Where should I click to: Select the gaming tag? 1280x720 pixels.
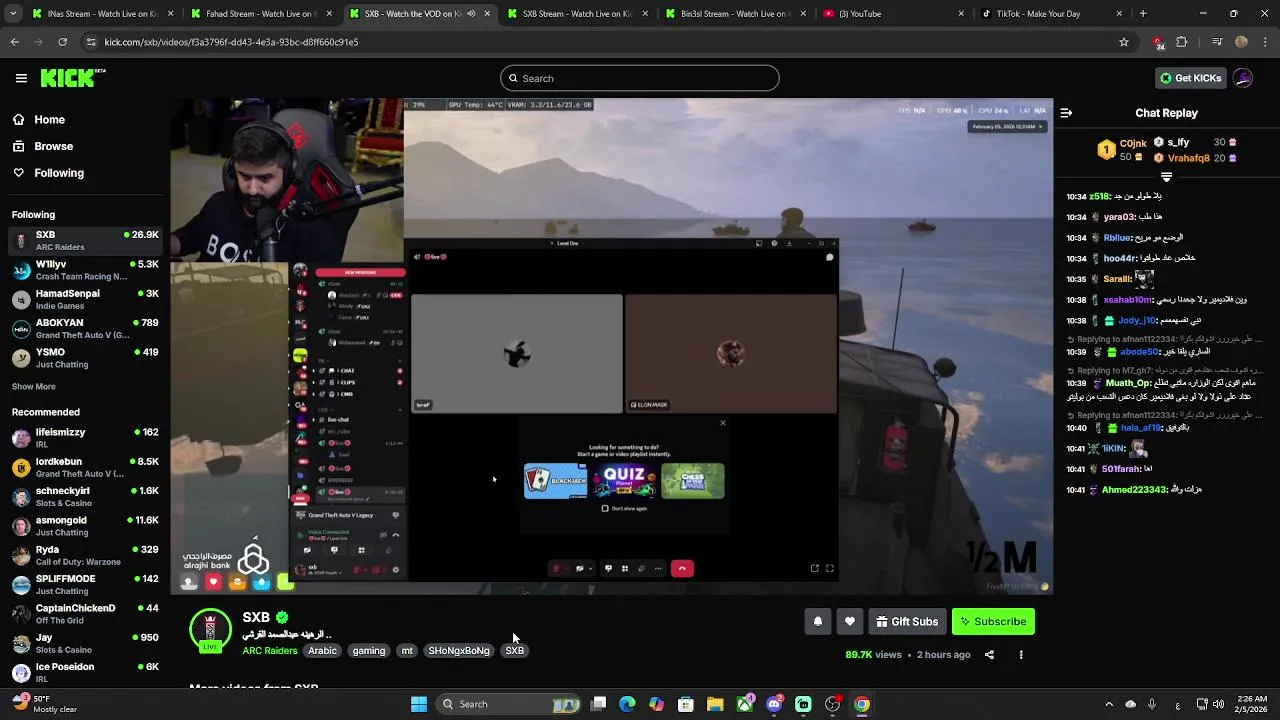369,651
